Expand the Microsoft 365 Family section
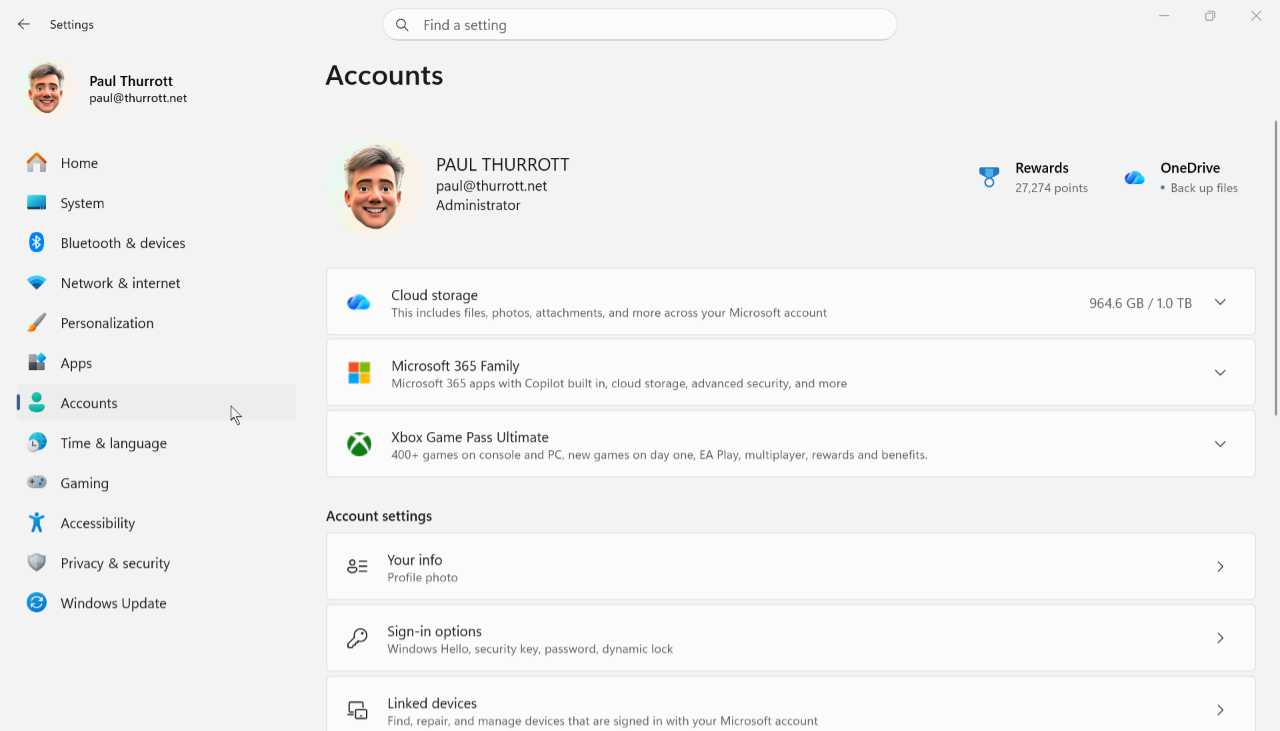Screen dimensions: 1280x731 pyautogui.click(x=1220, y=373)
